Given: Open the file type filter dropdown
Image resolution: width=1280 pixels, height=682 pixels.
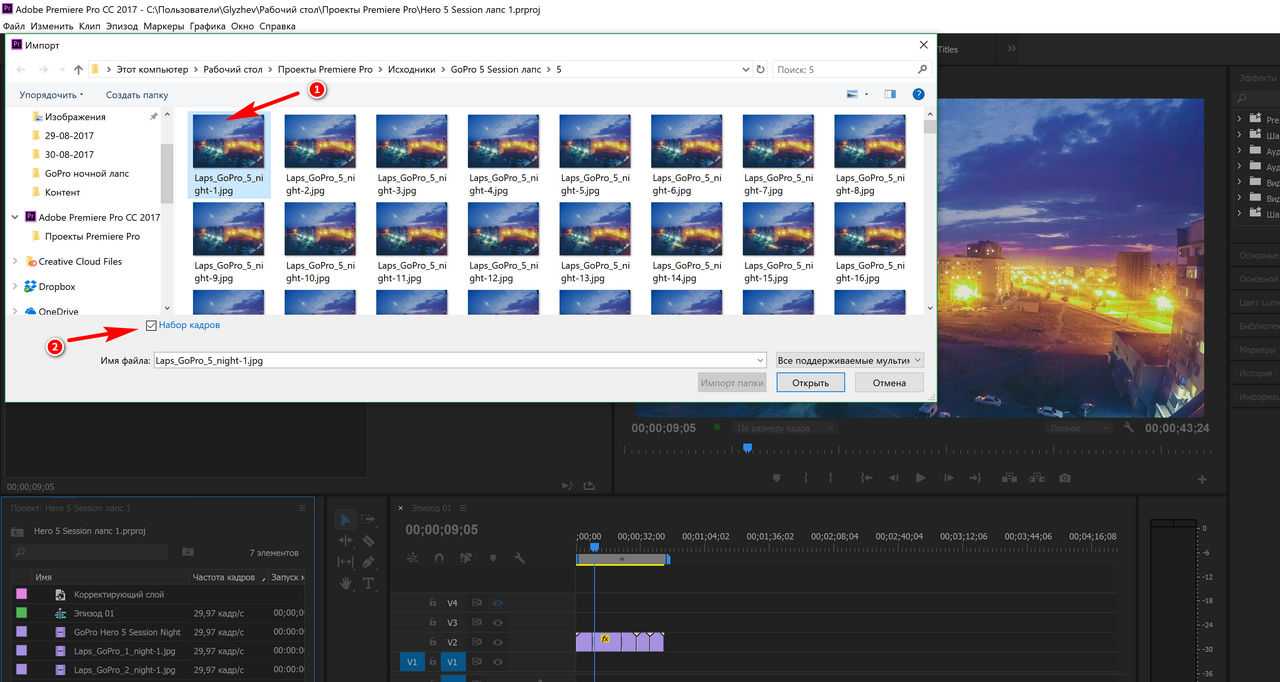Looking at the screenshot, I should pyautogui.click(x=849, y=360).
